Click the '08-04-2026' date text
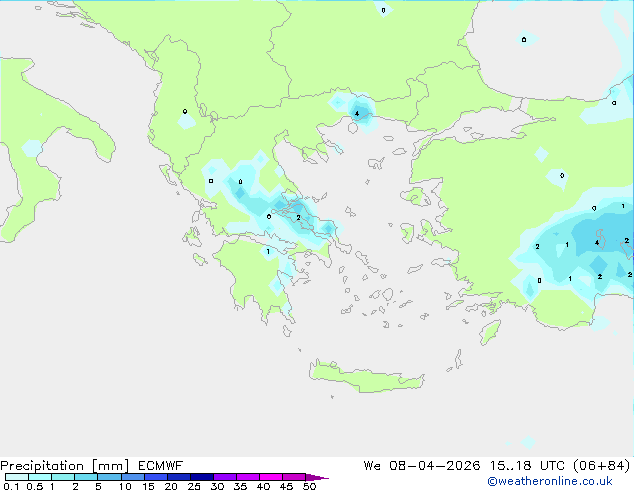The width and height of the screenshot is (634, 490). click(435, 466)
